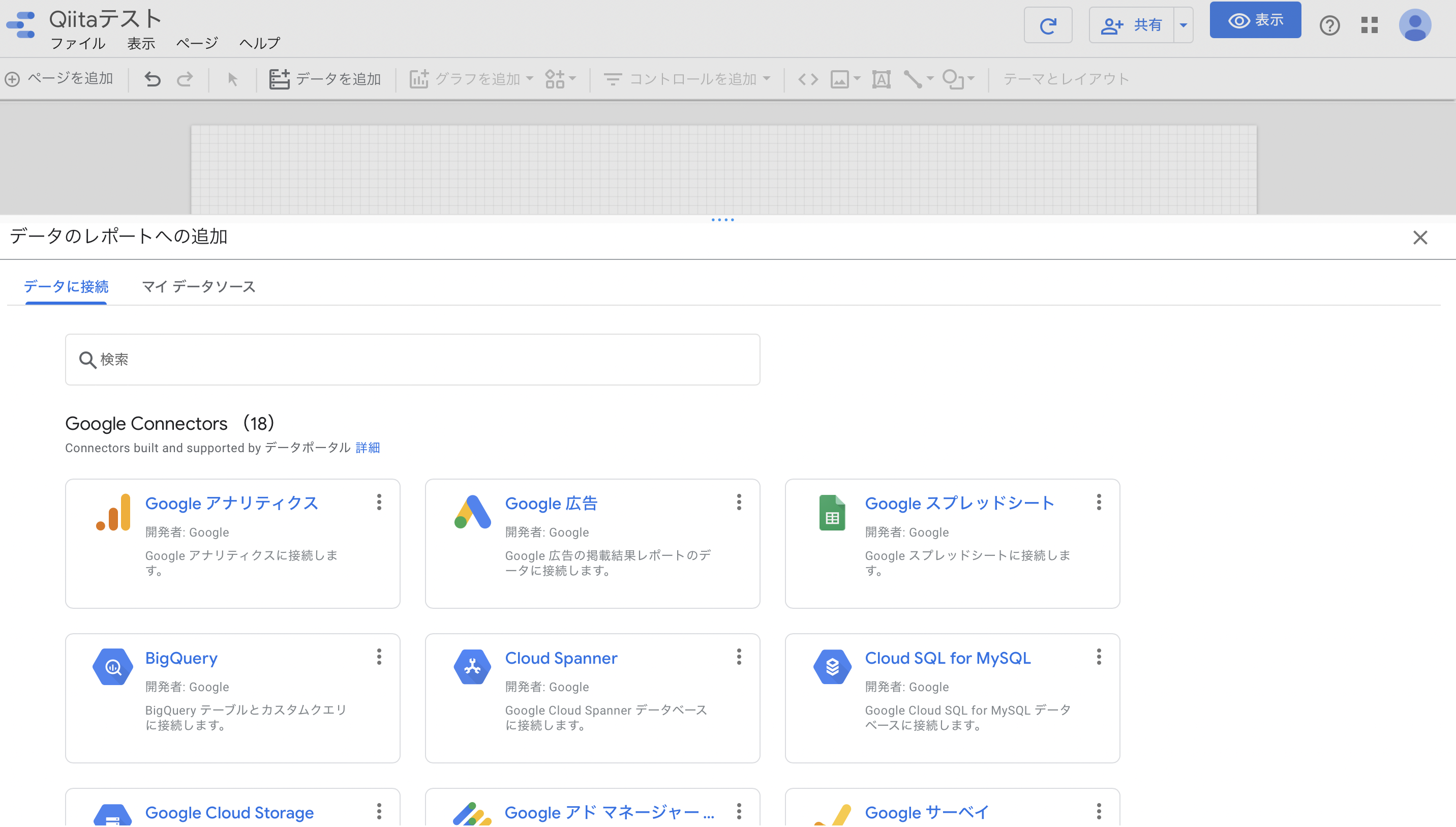
Task: Select the line drawing tool
Action: (913, 79)
